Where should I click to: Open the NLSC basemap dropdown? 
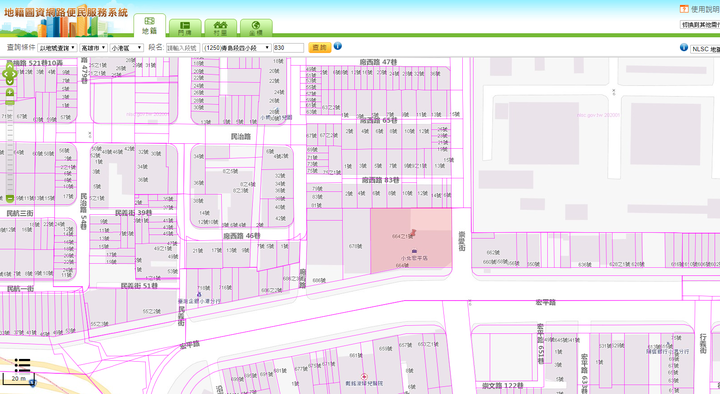[705, 49]
